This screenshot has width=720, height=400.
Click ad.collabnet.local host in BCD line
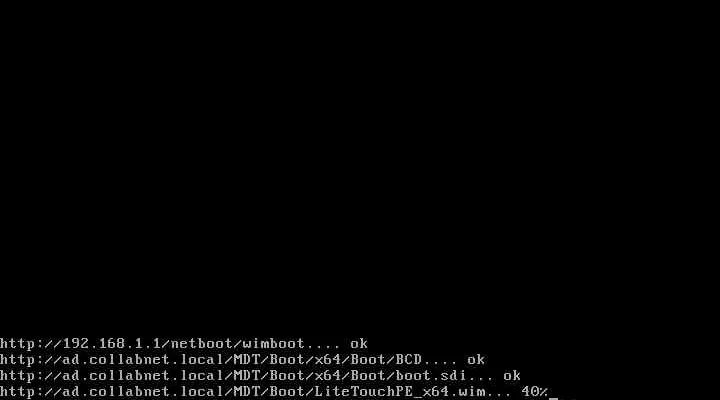click(143, 360)
